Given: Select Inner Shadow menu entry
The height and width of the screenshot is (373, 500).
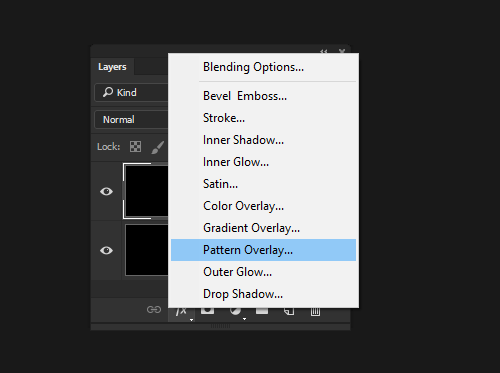Looking at the screenshot, I should point(263,140).
